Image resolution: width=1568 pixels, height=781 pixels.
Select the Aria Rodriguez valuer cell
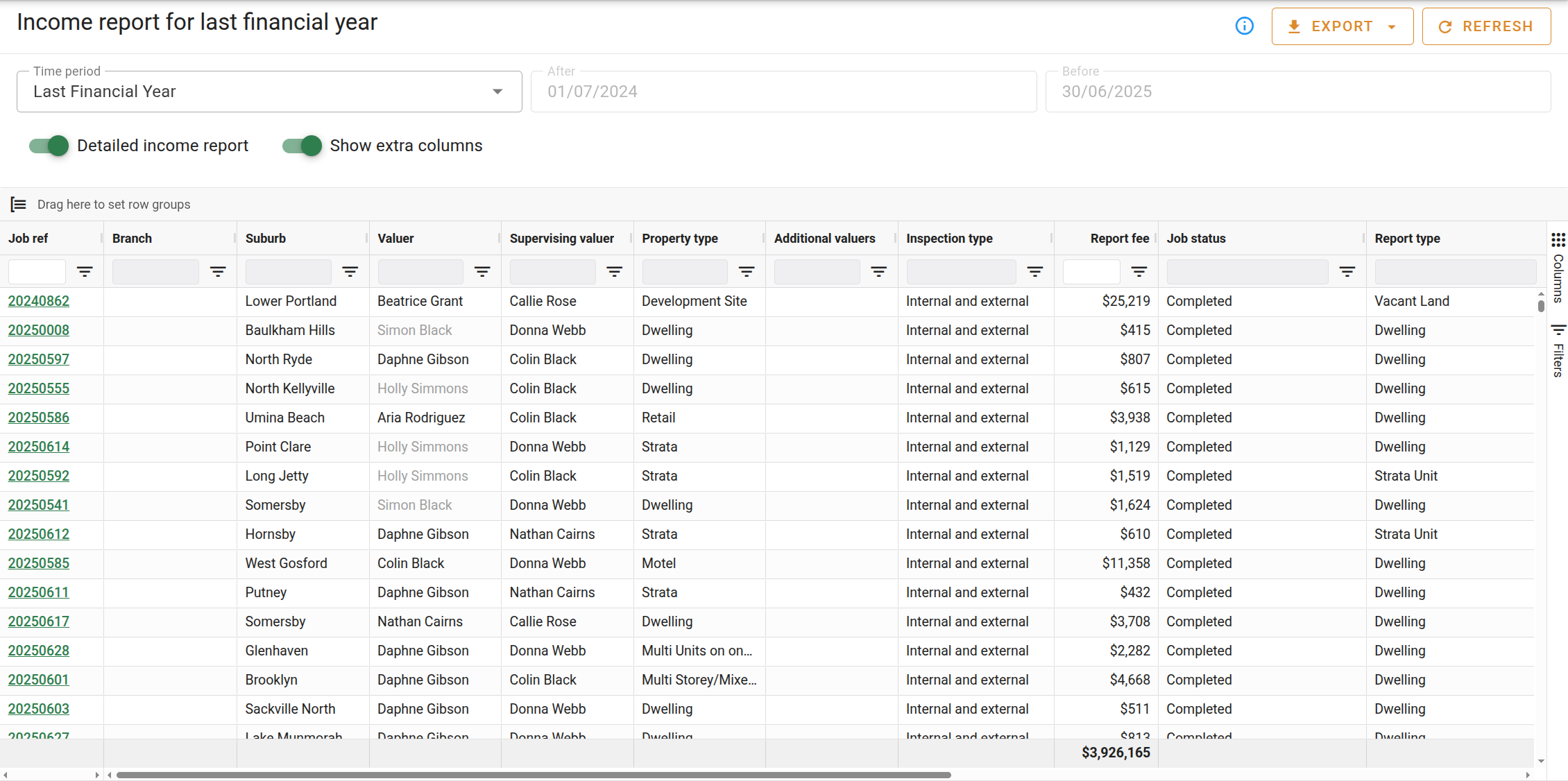(435, 418)
